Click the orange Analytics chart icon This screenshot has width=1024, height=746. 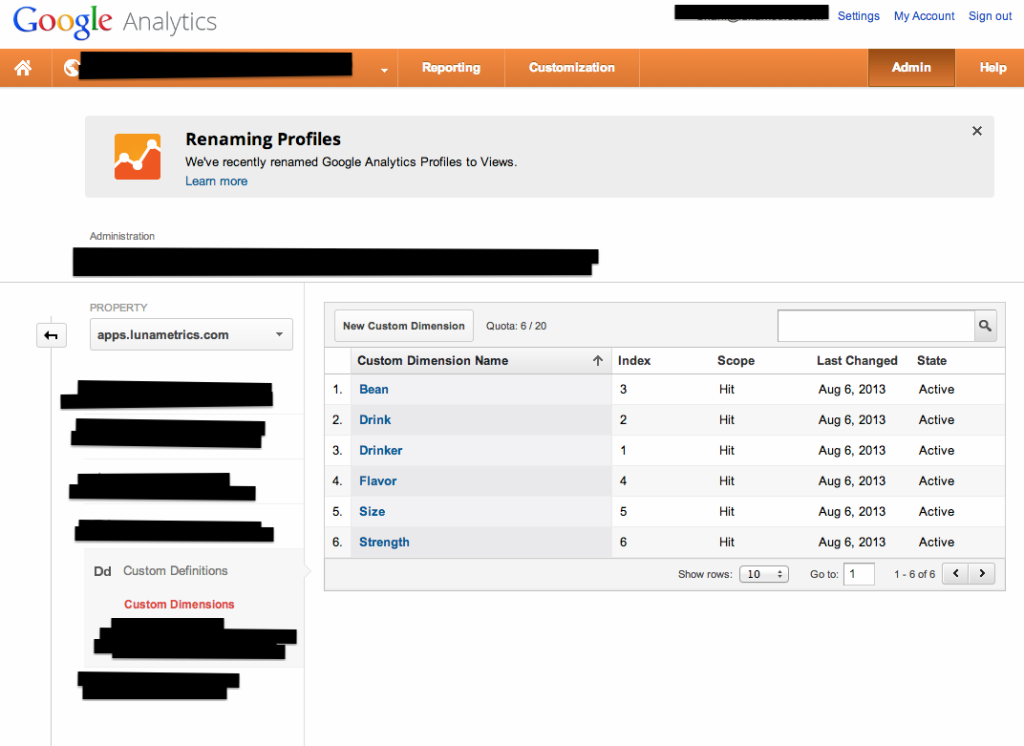click(137, 157)
